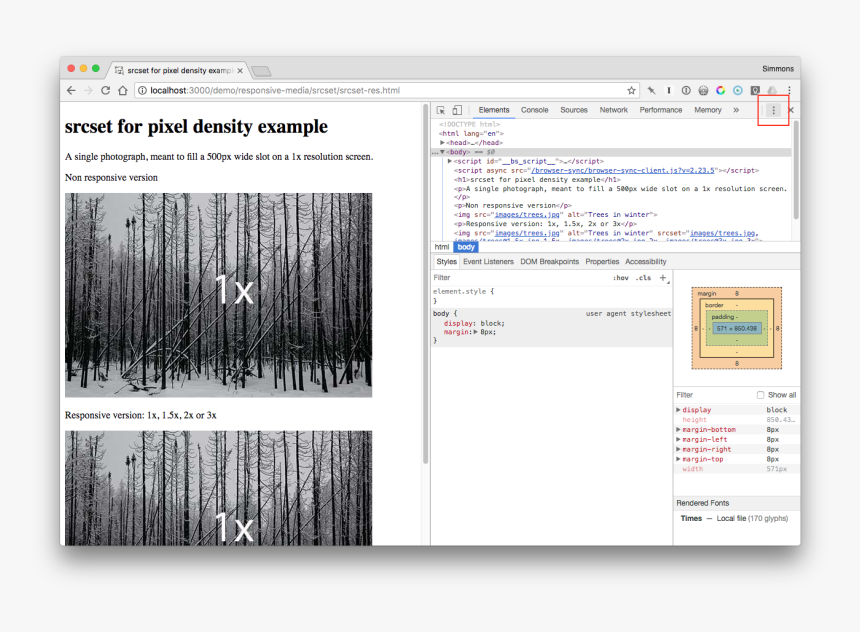Toggle .cls element classes button
Viewport: 860px width, 632px height.
[643, 278]
